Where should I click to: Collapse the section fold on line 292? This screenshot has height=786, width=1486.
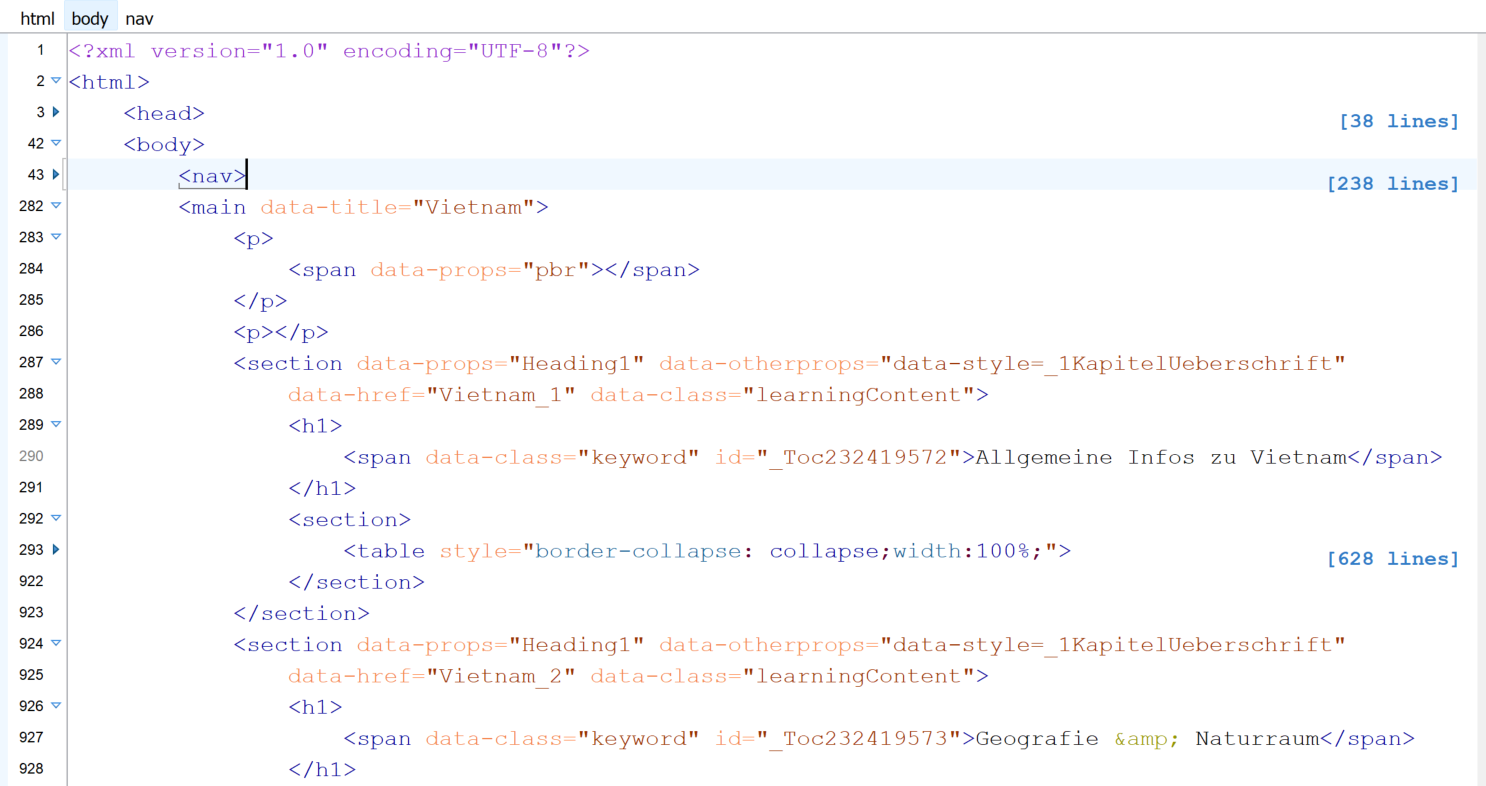(x=56, y=518)
